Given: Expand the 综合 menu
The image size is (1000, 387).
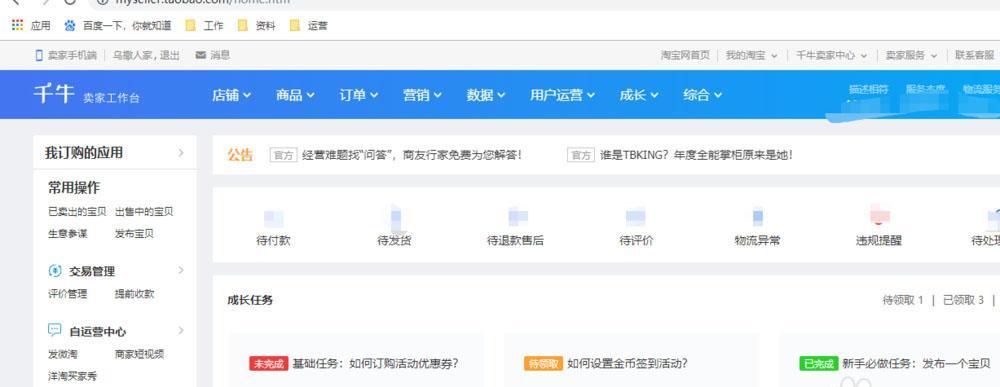Looking at the screenshot, I should coord(703,95).
